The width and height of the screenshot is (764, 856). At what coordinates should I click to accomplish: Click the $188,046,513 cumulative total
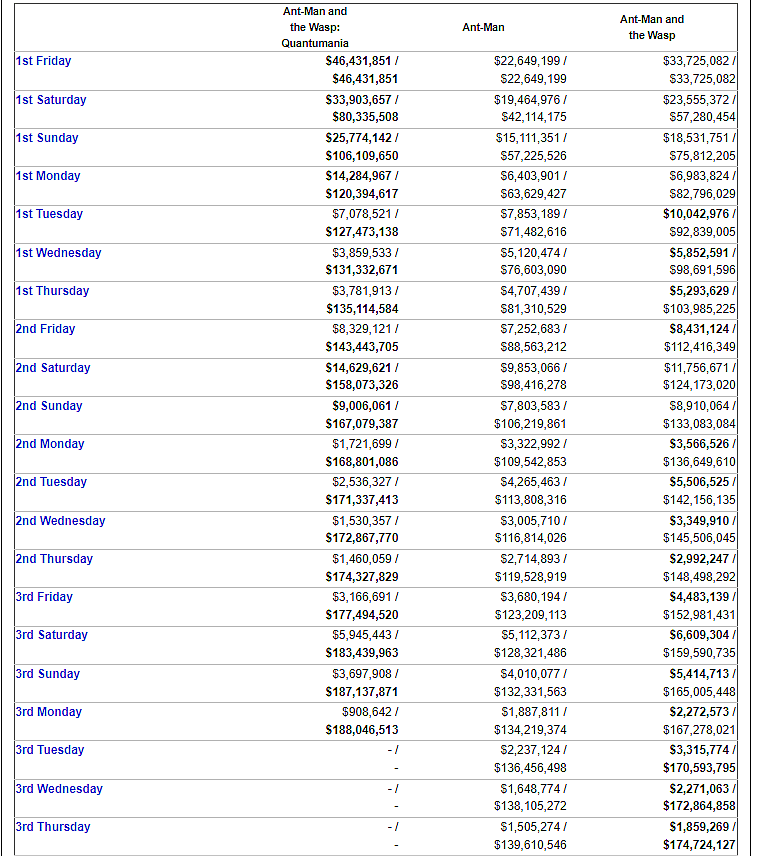pyautogui.click(x=361, y=730)
